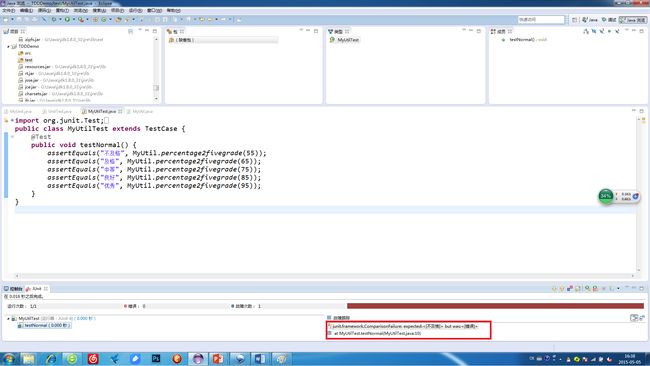Expand the folded import statement in the editor
The image size is (650, 366).
pos(12,121)
